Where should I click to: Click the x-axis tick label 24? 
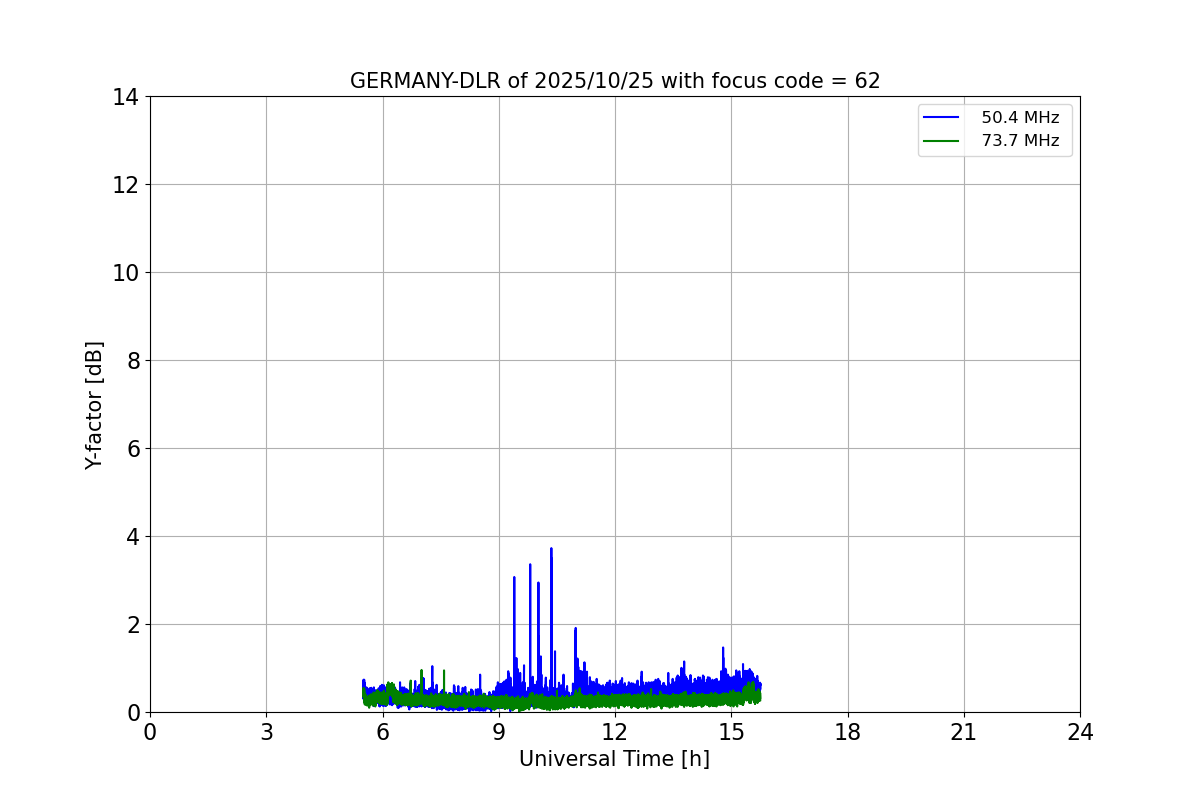pyautogui.click(x=1080, y=732)
